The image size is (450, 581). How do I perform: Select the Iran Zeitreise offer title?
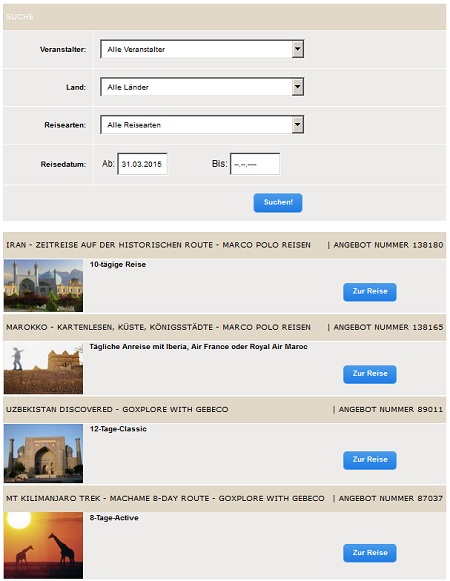point(158,245)
